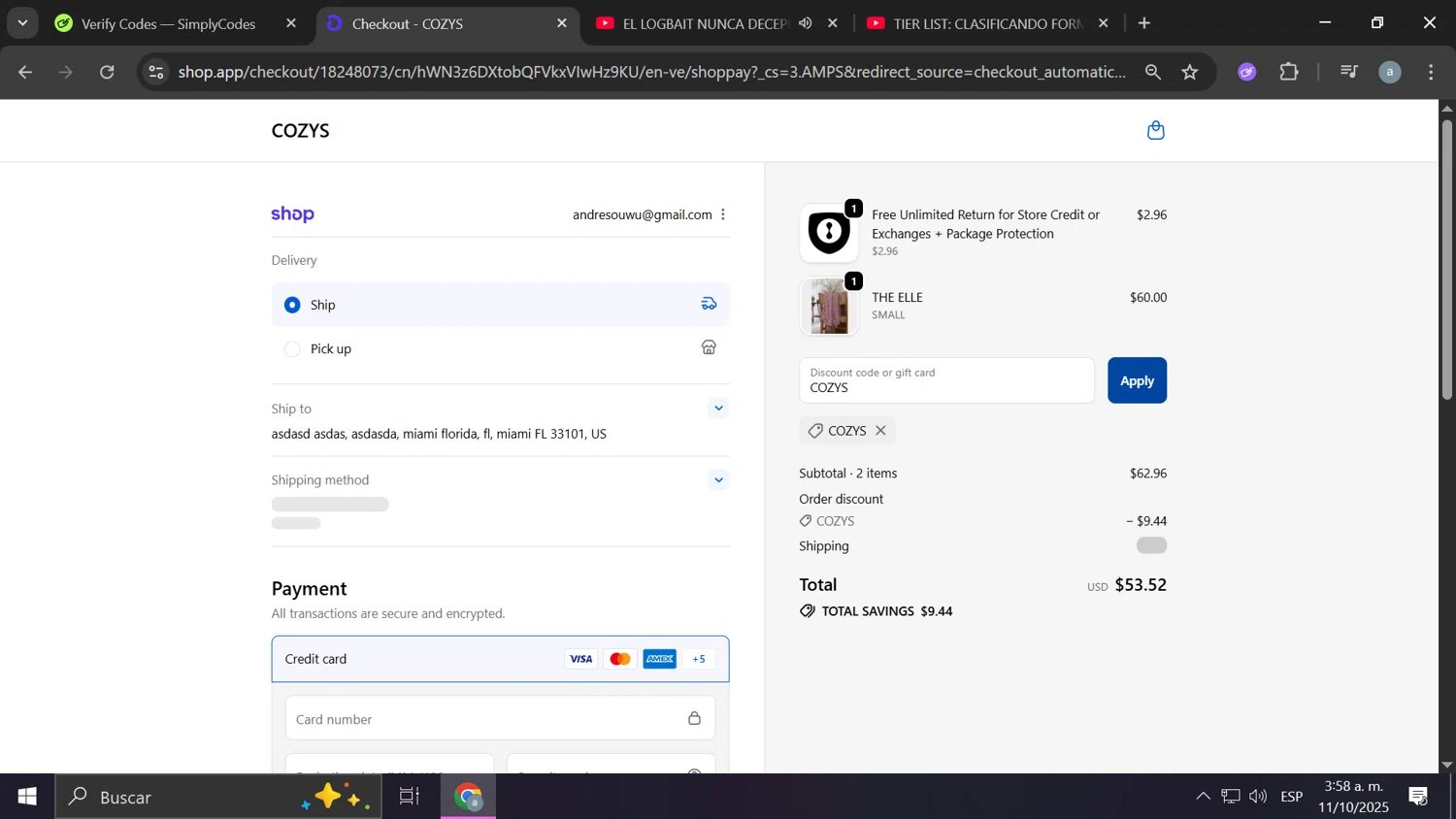Close the Verify Codes tab
Viewport: 1456px width, 819px height.
(291, 23)
